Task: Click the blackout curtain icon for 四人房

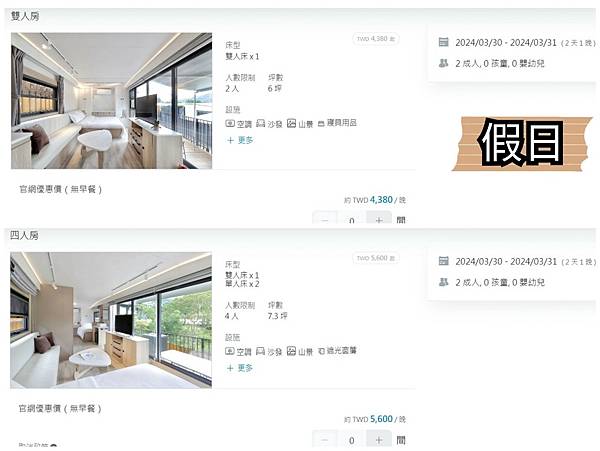Action: 321,351
